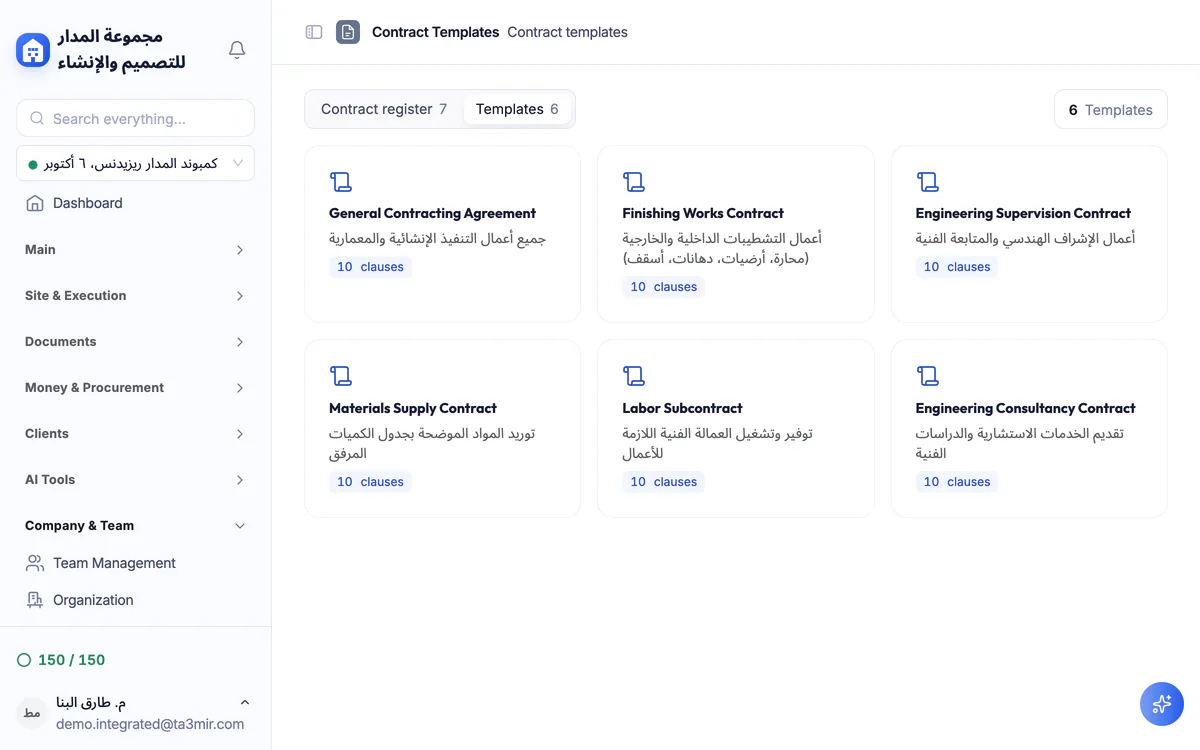The height and width of the screenshot is (750, 1200).
Task: Switch to the Contract register tab
Action: [384, 109]
